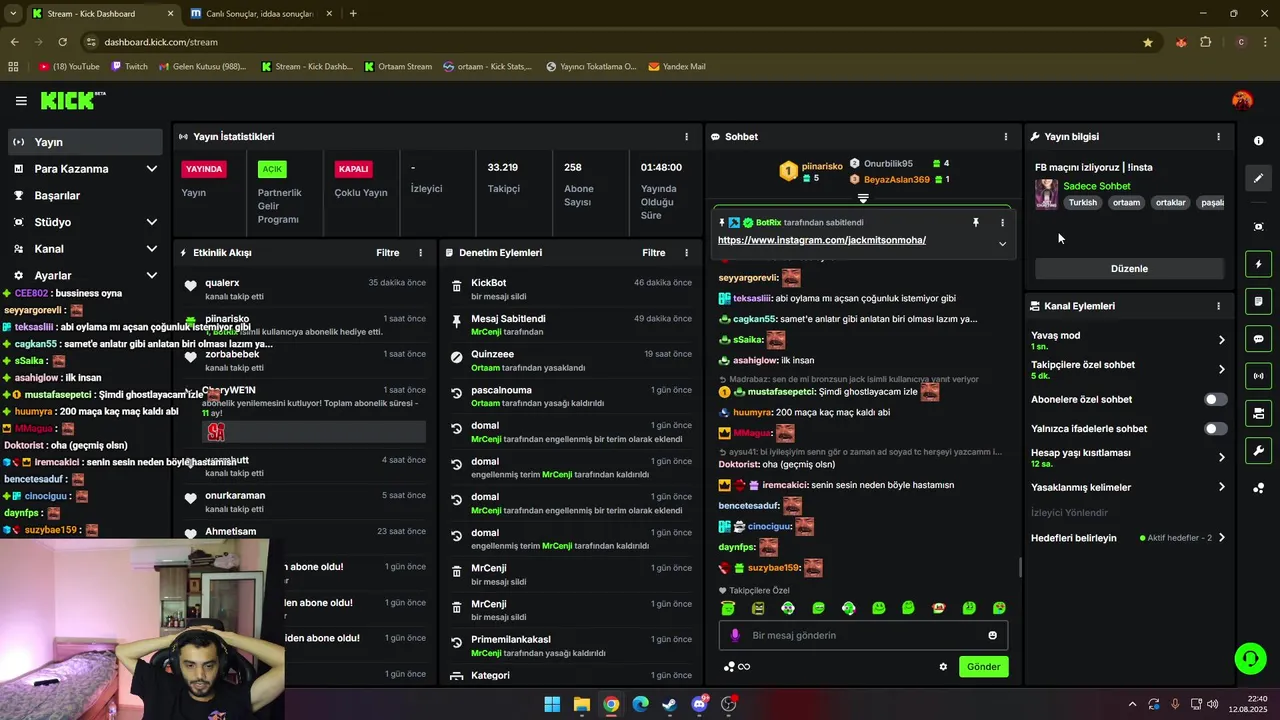Viewport: 1280px width, 720px height.
Task: Open Hedefleri belirleyin arrow
Action: point(1221,538)
